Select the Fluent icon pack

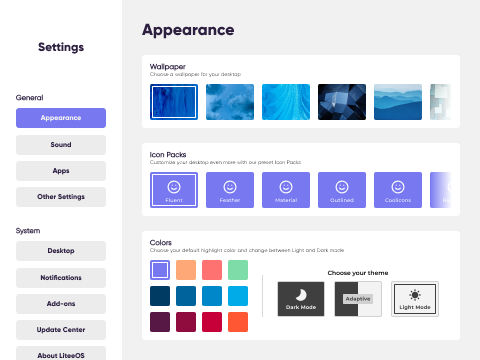coord(174,190)
